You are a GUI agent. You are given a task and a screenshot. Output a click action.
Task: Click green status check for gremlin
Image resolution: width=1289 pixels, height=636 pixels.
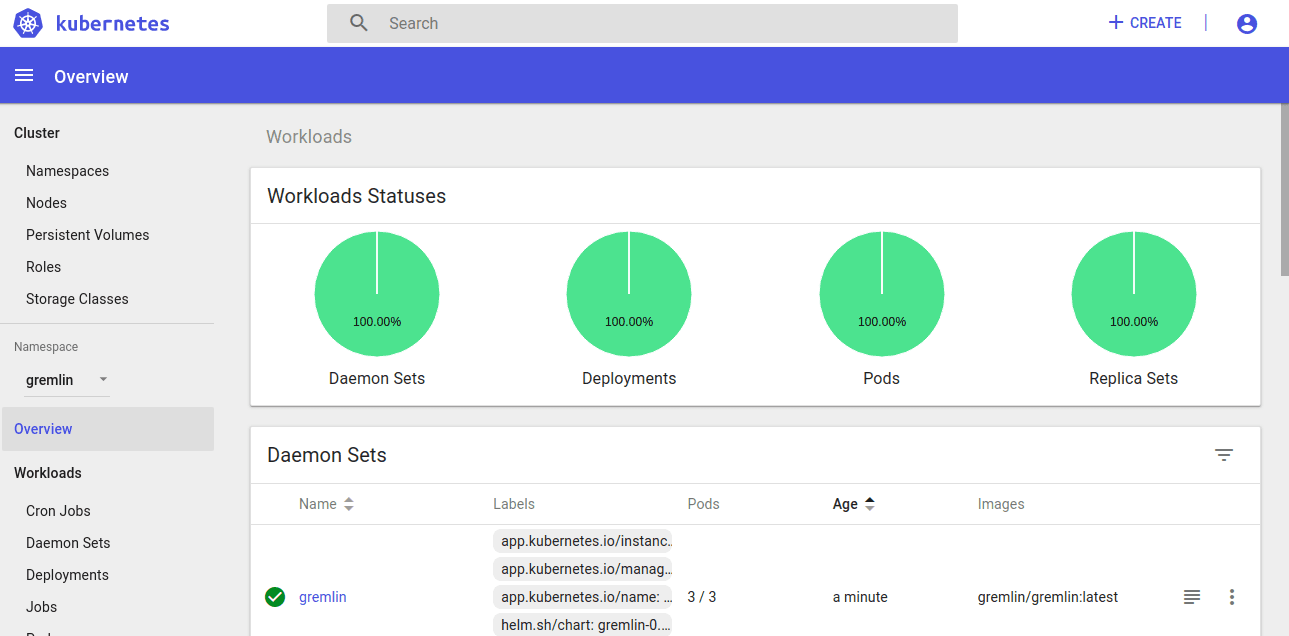(275, 597)
